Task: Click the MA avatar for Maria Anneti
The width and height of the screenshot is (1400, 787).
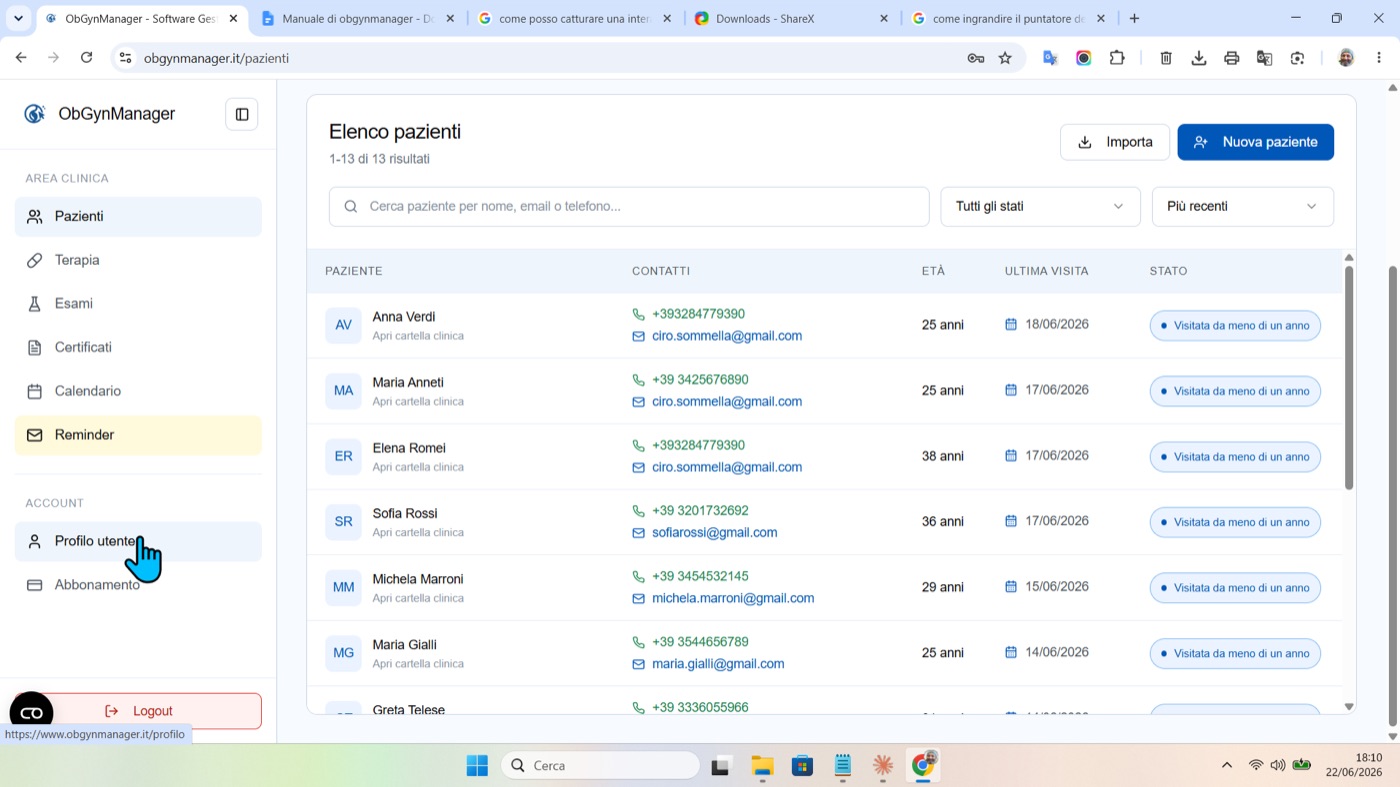Action: 343,391
